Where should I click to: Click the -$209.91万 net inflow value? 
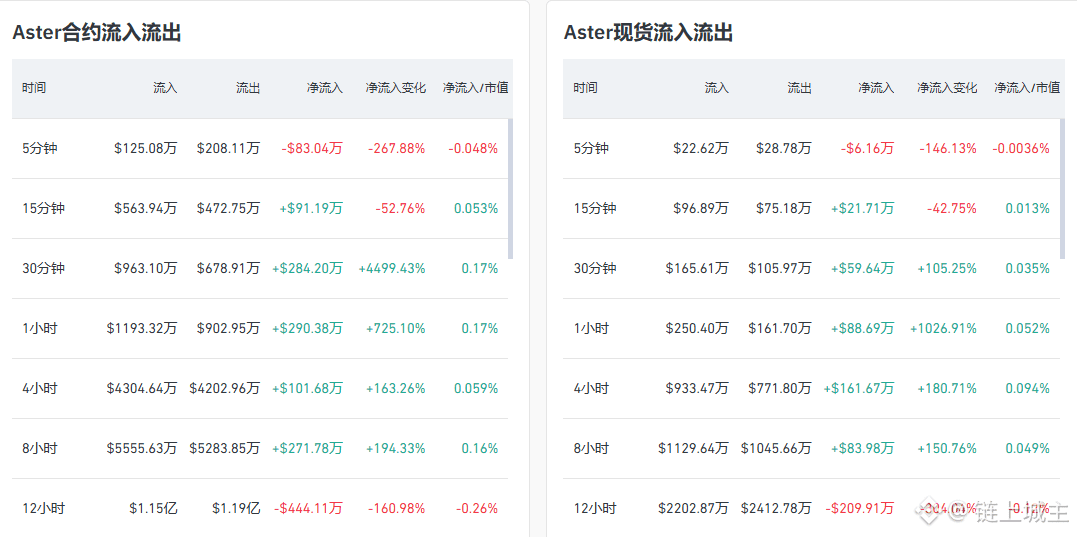click(860, 509)
